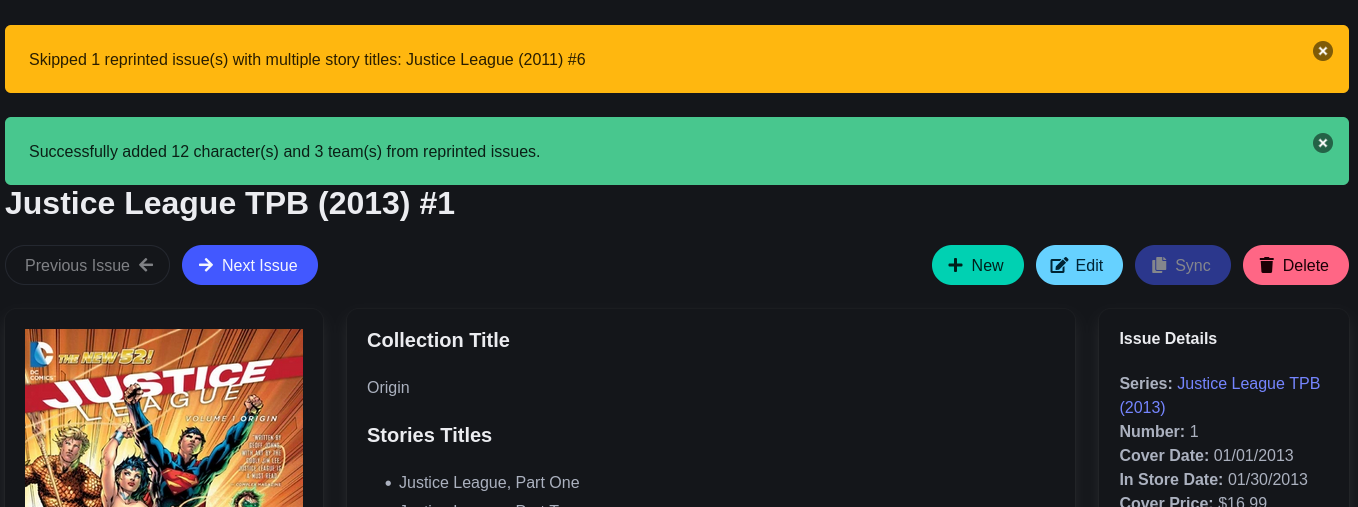
Task: Close the green success notification
Action: click(1322, 143)
